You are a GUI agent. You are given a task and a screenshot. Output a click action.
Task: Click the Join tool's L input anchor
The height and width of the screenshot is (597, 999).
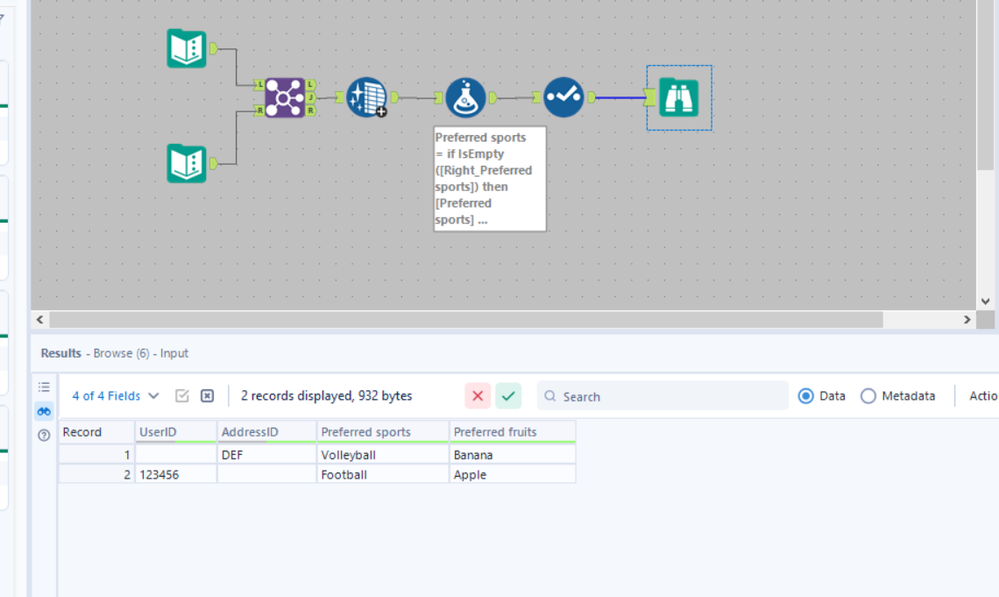click(x=259, y=84)
